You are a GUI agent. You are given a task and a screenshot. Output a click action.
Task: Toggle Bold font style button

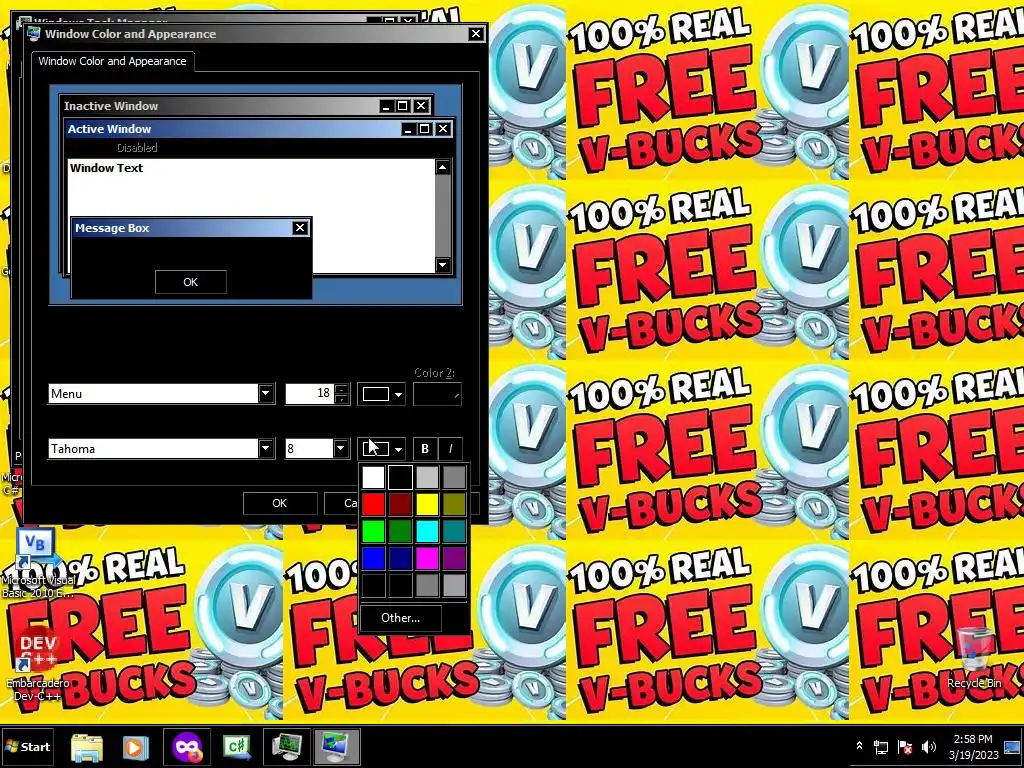click(x=425, y=449)
